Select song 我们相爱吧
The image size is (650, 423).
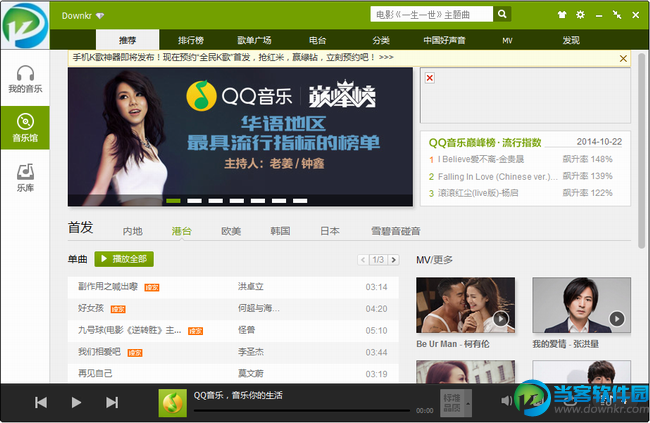(99, 352)
